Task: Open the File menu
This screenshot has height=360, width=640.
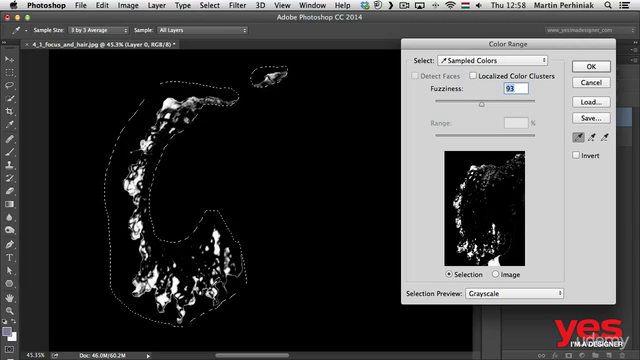Action: click(80, 5)
